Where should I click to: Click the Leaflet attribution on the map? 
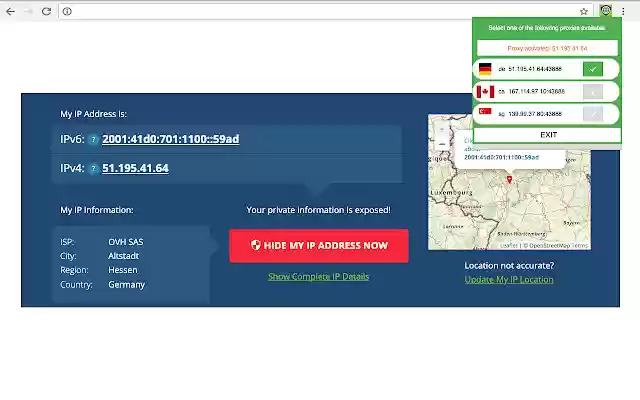[x=509, y=245]
